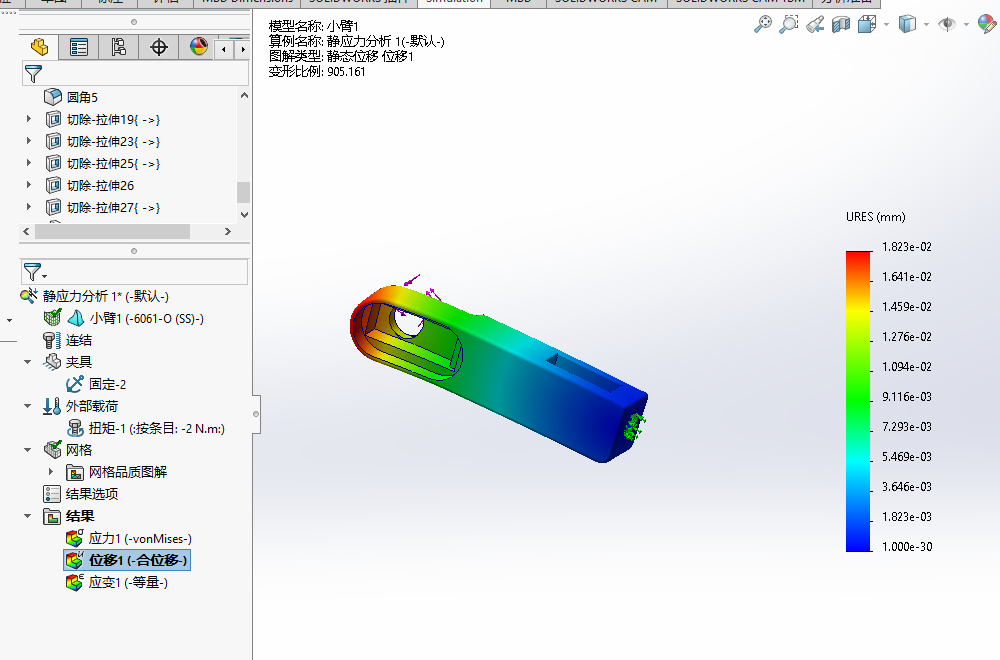Click feature tree vertical scroll up arrow
Viewport: 1000px width, 660px height.
click(x=244, y=96)
